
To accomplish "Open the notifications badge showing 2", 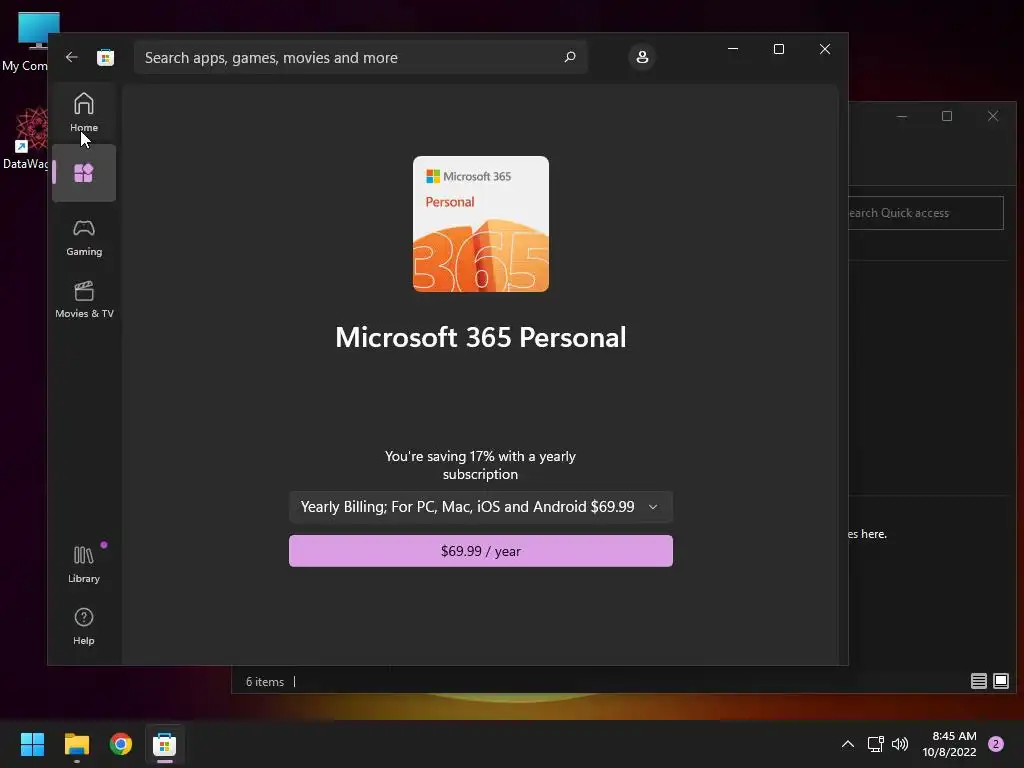I will 996,744.
